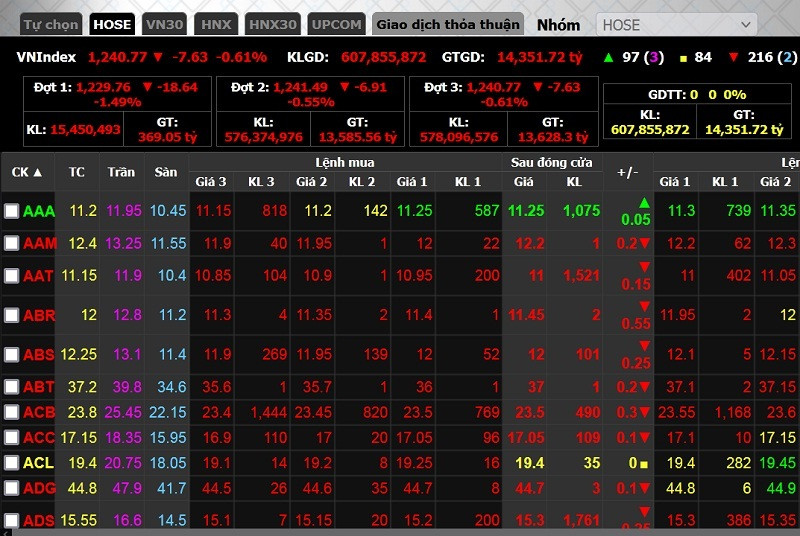Viewport: 800px width, 536px height.
Task: Click the red down arrow in ABR row
Action: click(644, 306)
